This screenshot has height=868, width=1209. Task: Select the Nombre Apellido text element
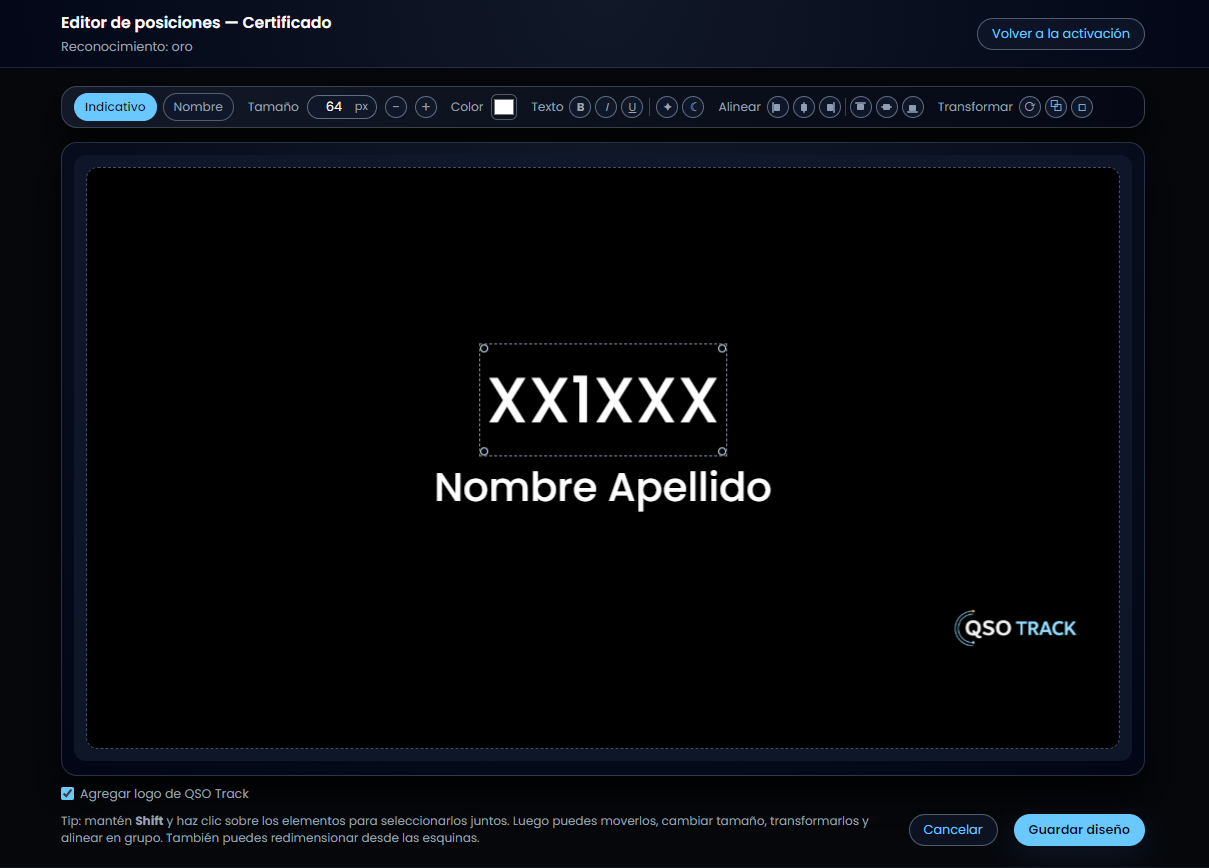click(603, 488)
